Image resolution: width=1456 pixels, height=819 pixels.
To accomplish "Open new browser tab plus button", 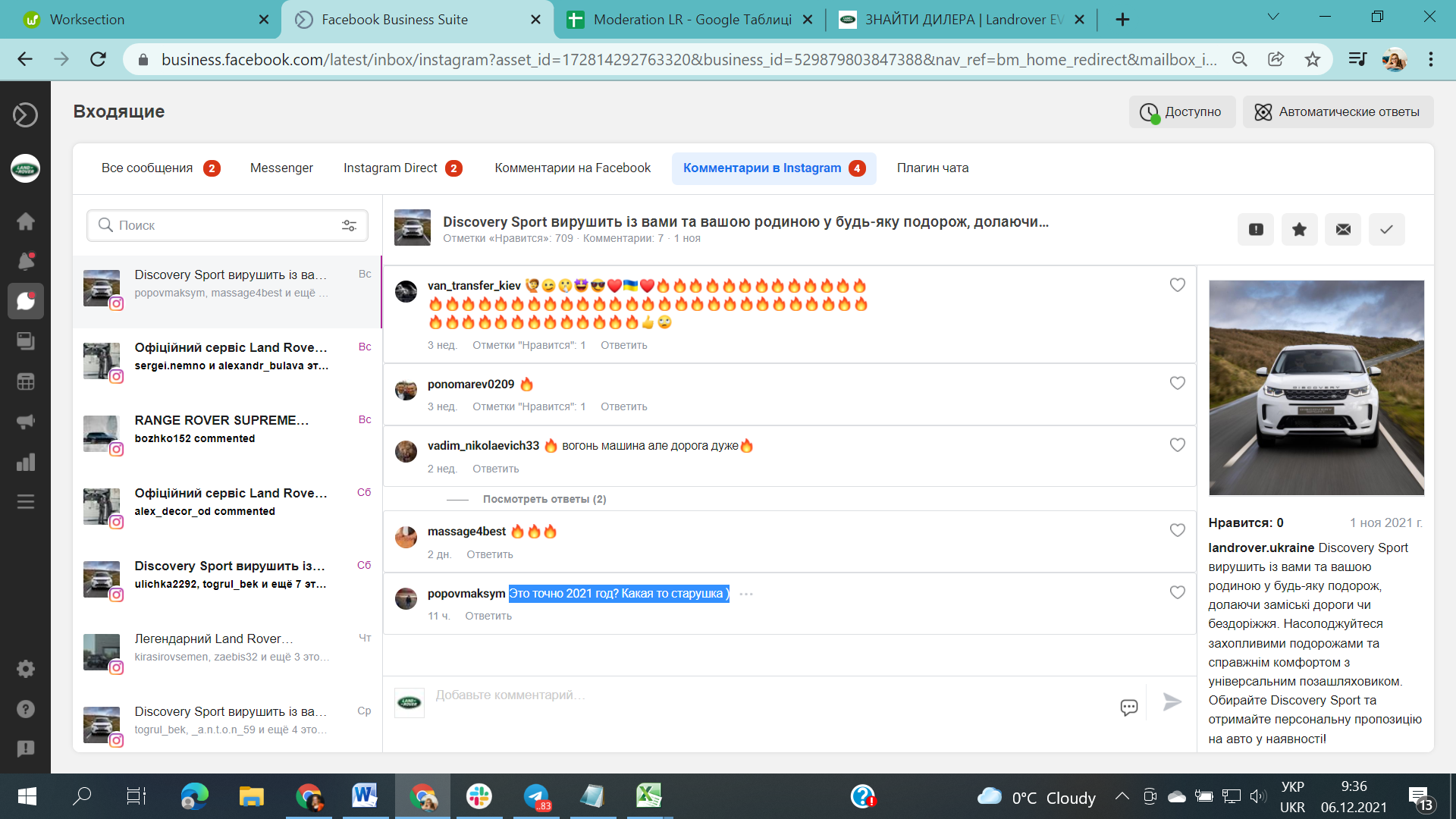I will [x=1122, y=20].
